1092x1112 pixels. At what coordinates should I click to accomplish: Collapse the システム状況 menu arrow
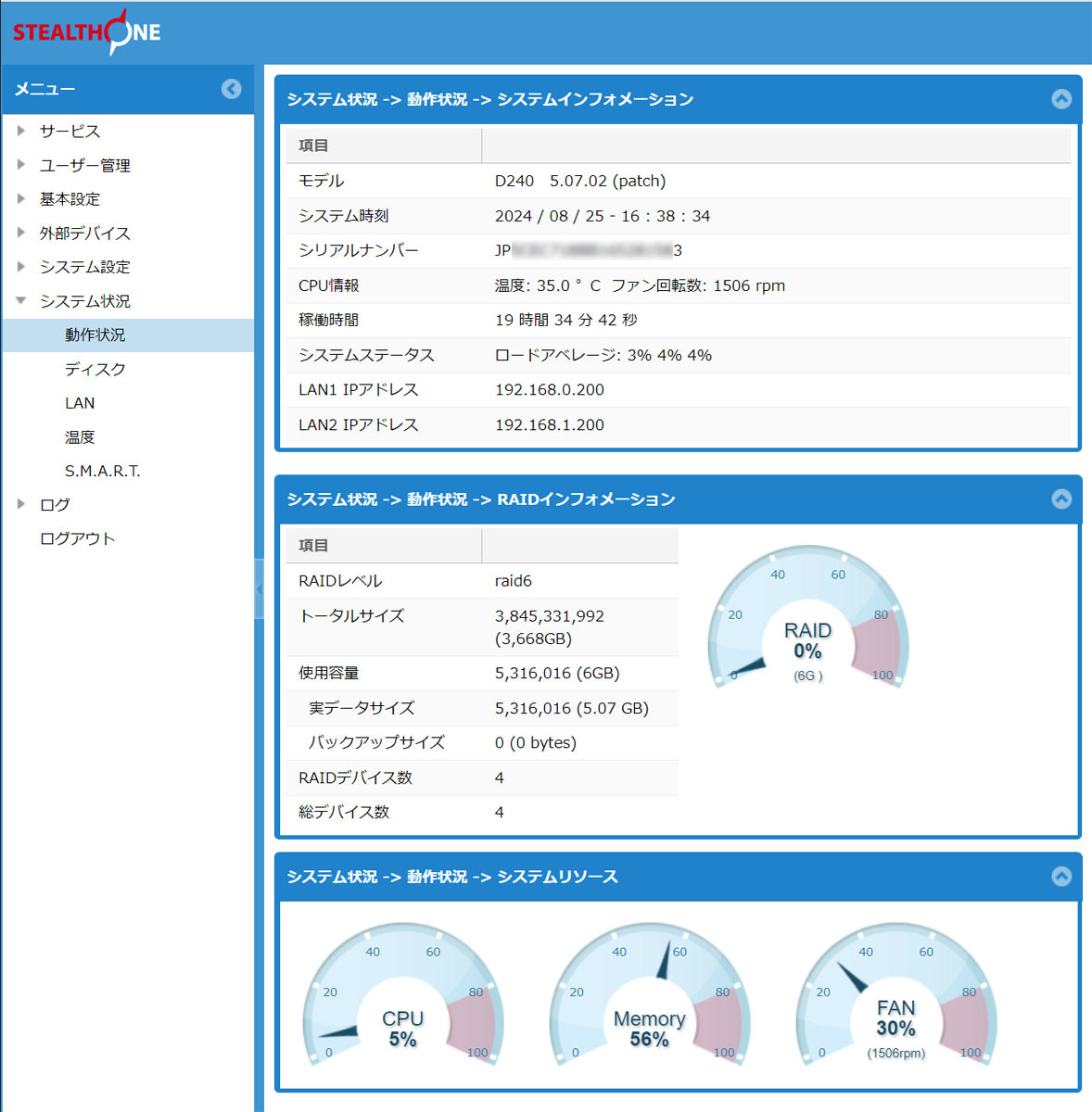(21, 300)
